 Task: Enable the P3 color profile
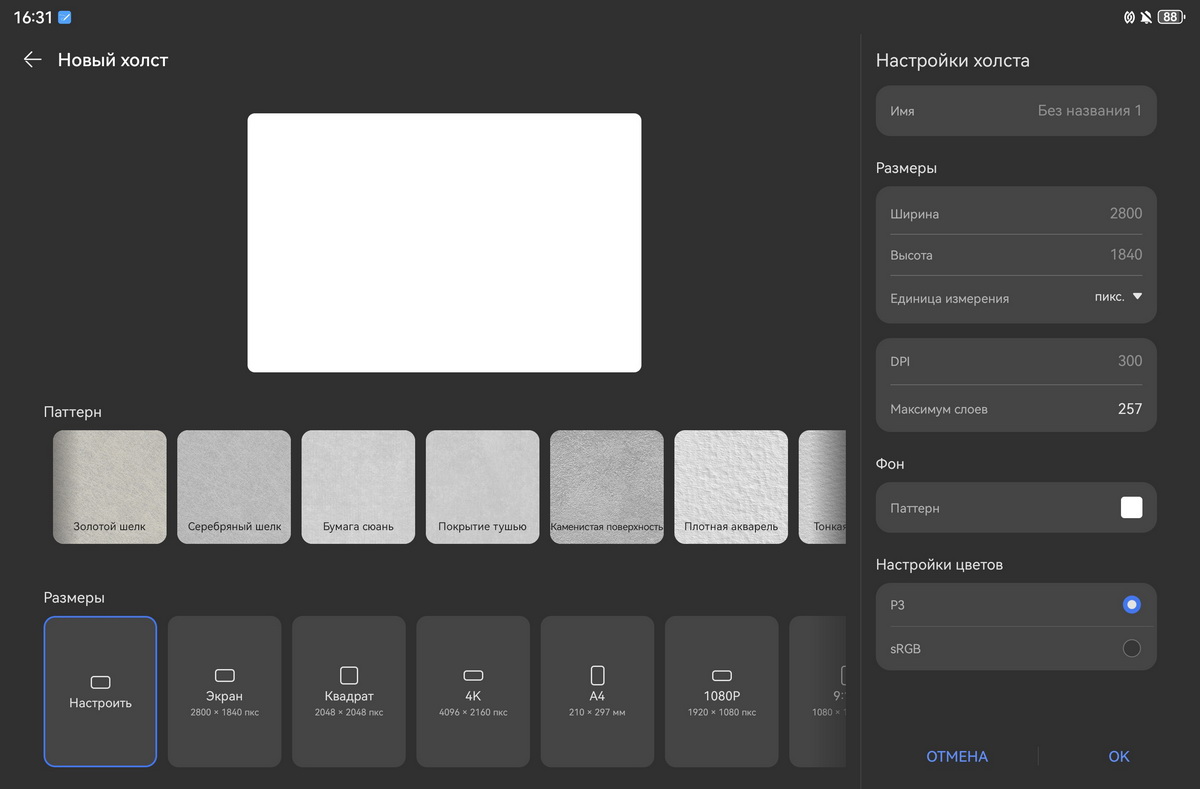click(1131, 605)
